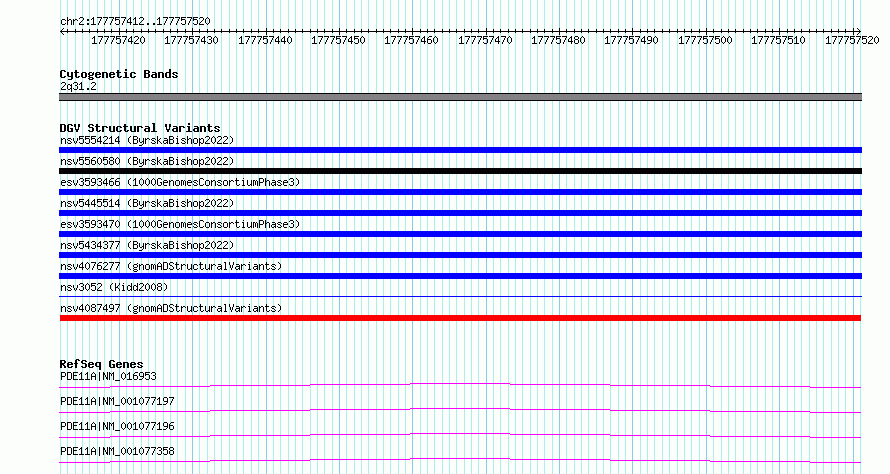Open variant label nsv3052 (Kidd2008)
Screen dimensions: 890x474
click(x=114, y=287)
